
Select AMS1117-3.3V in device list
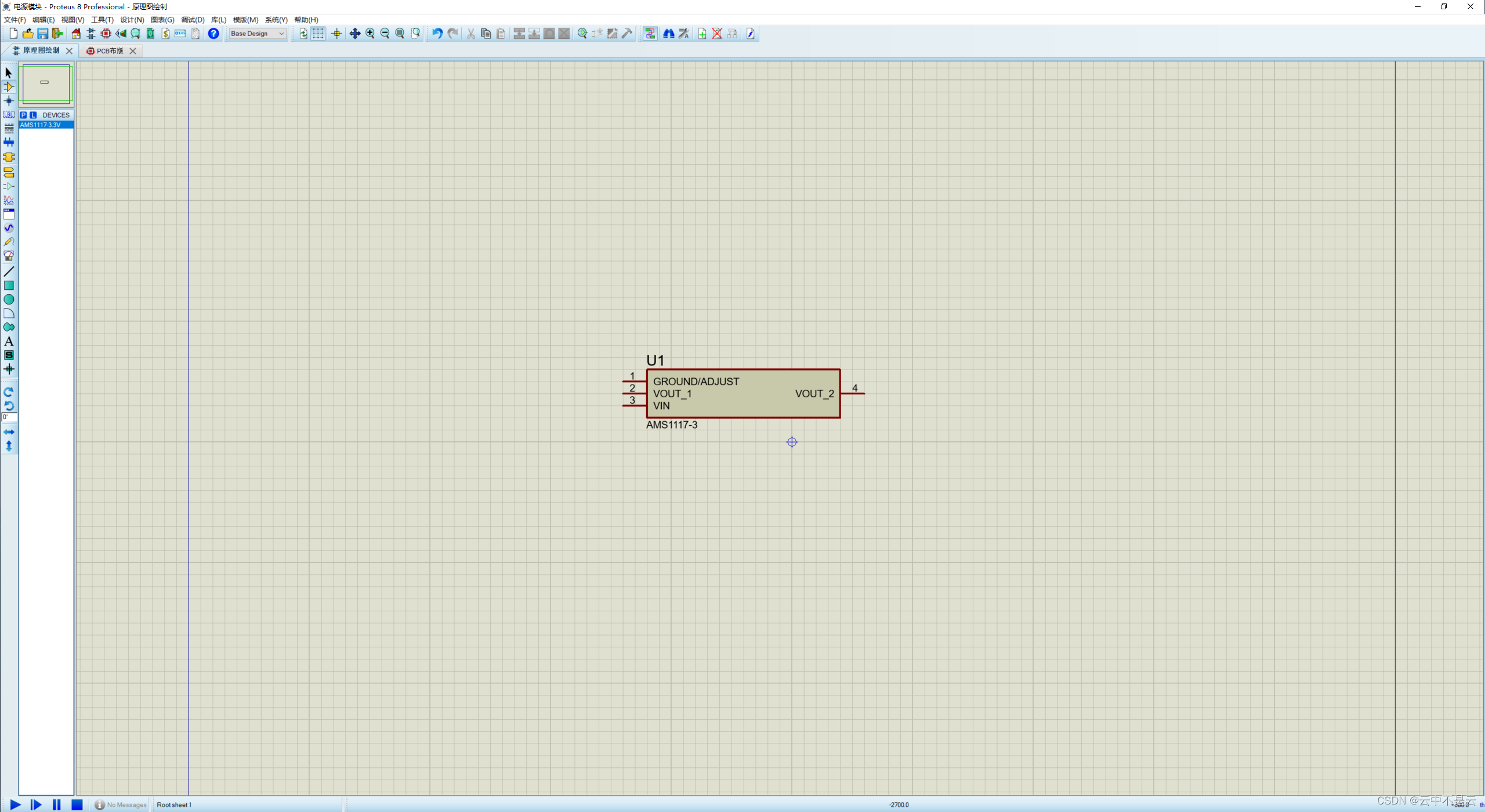pos(46,125)
